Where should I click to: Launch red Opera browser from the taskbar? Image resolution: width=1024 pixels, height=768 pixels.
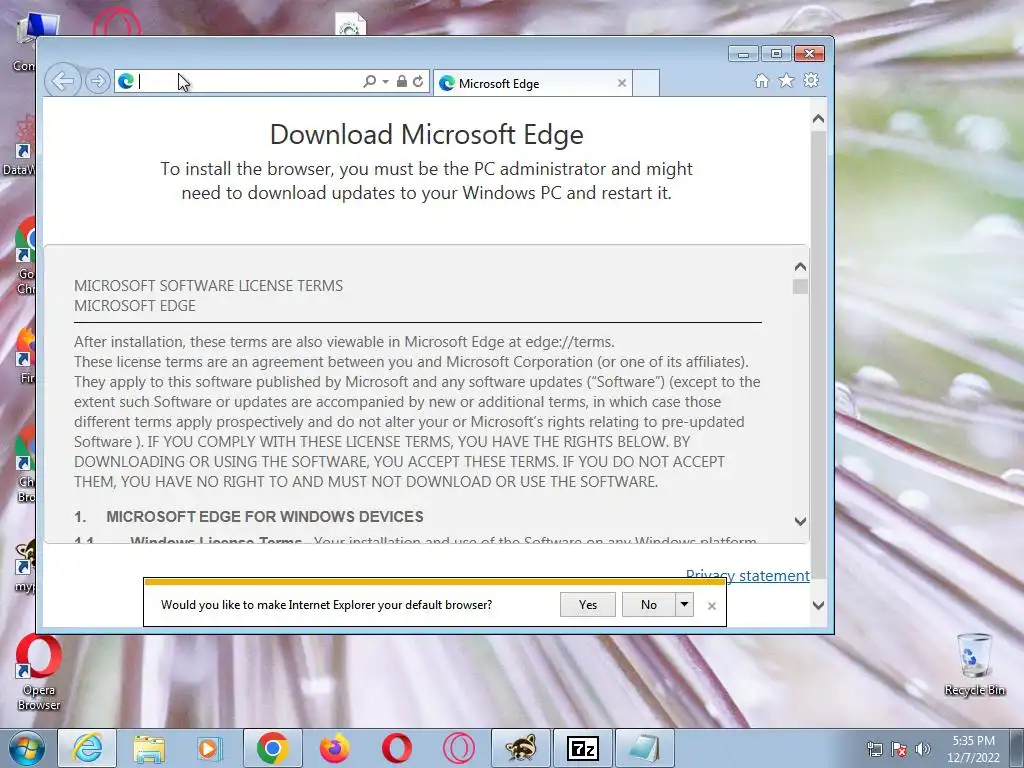[396, 748]
